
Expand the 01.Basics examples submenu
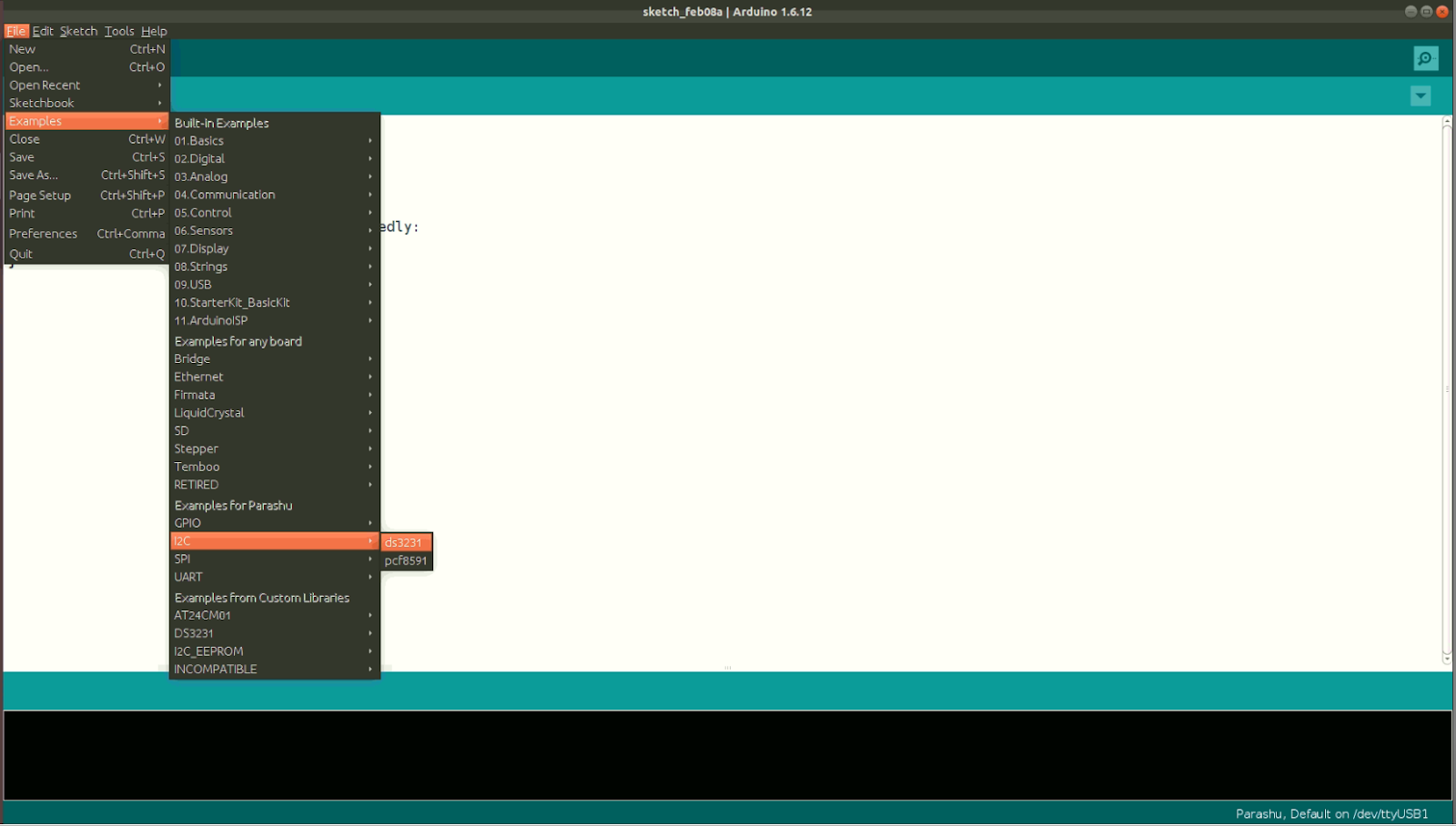[274, 141]
